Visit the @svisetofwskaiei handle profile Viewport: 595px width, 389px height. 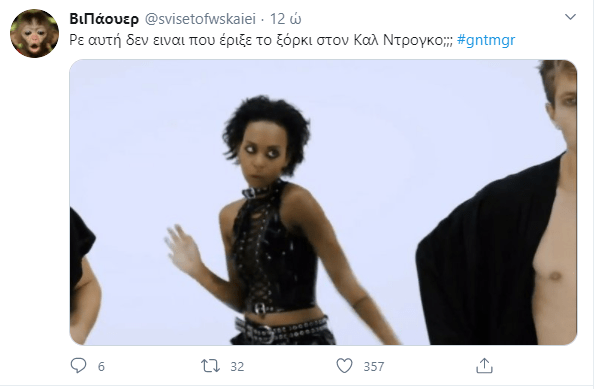click(x=201, y=19)
